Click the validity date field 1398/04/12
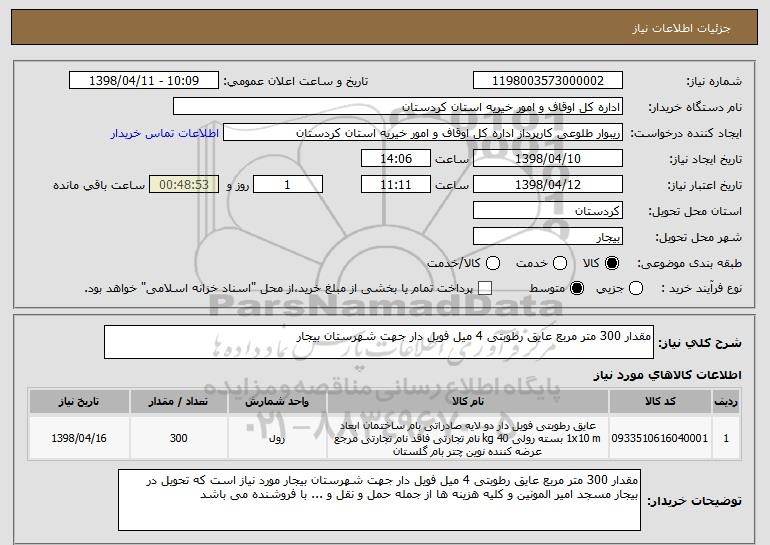Screen dimensions: 770x545 (x=548, y=185)
